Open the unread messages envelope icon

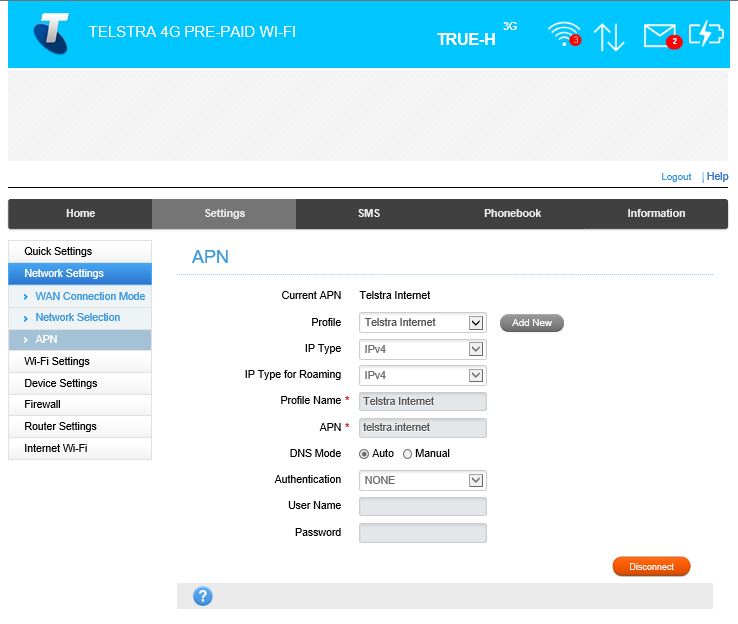(x=662, y=36)
